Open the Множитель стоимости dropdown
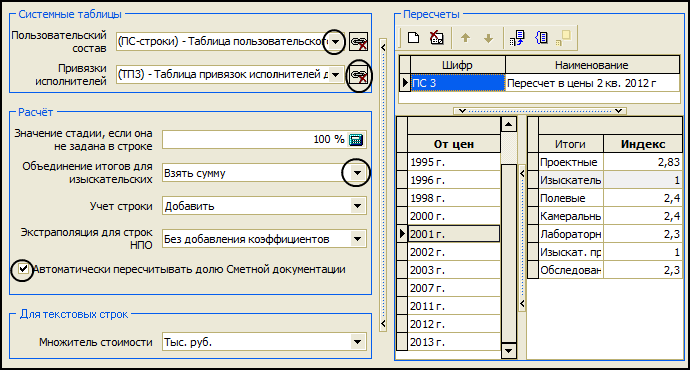This screenshot has width=690, height=370. click(357, 342)
